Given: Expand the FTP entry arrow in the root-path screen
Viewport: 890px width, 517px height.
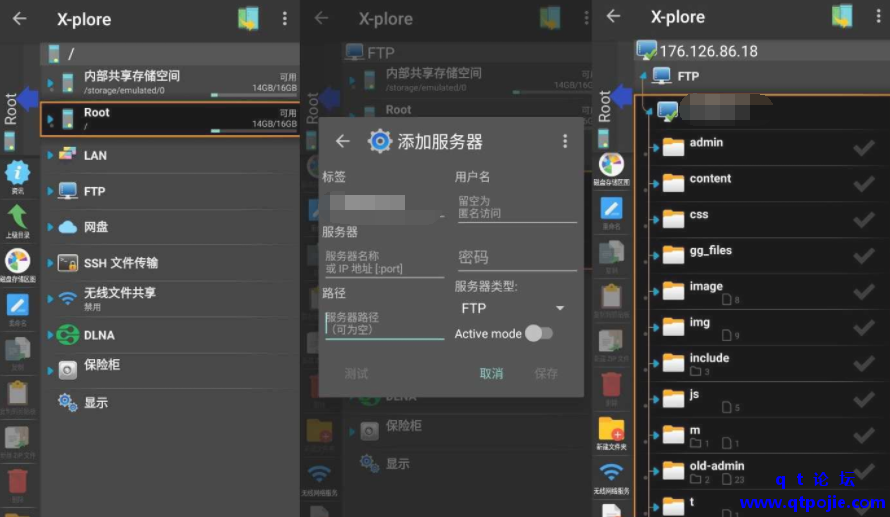Looking at the screenshot, I should [x=50, y=191].
